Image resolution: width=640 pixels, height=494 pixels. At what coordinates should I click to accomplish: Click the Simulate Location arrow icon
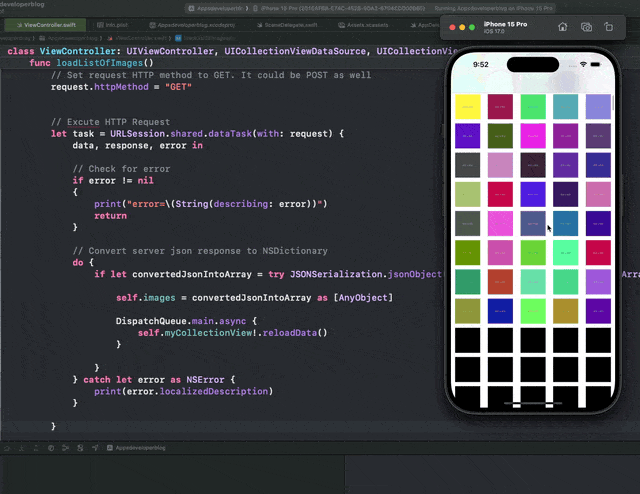[x=95, y=448]
